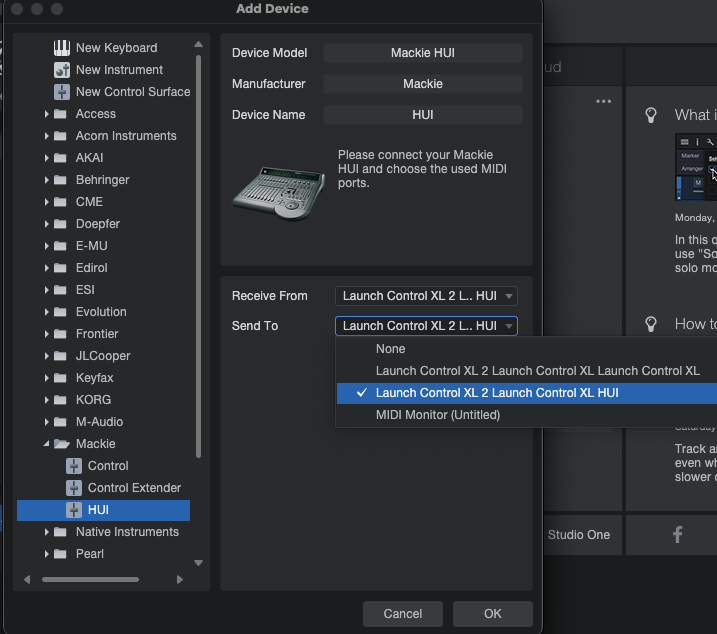Click Studio One link in background window
Image resolution: width=717 pixels, height=634 pixels.
[x=578, y=535]
